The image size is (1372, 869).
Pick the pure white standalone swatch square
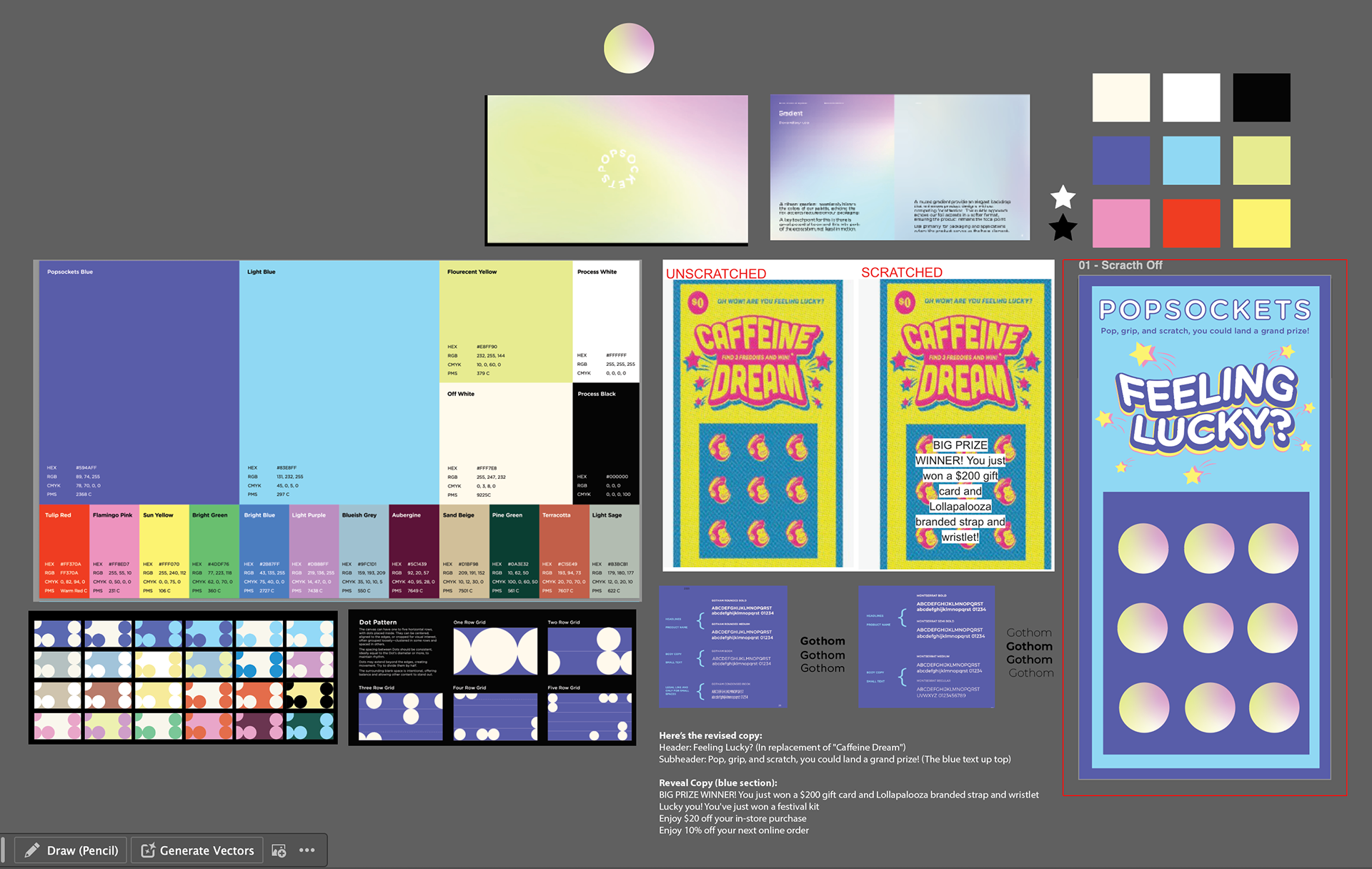pos(1191,97)
